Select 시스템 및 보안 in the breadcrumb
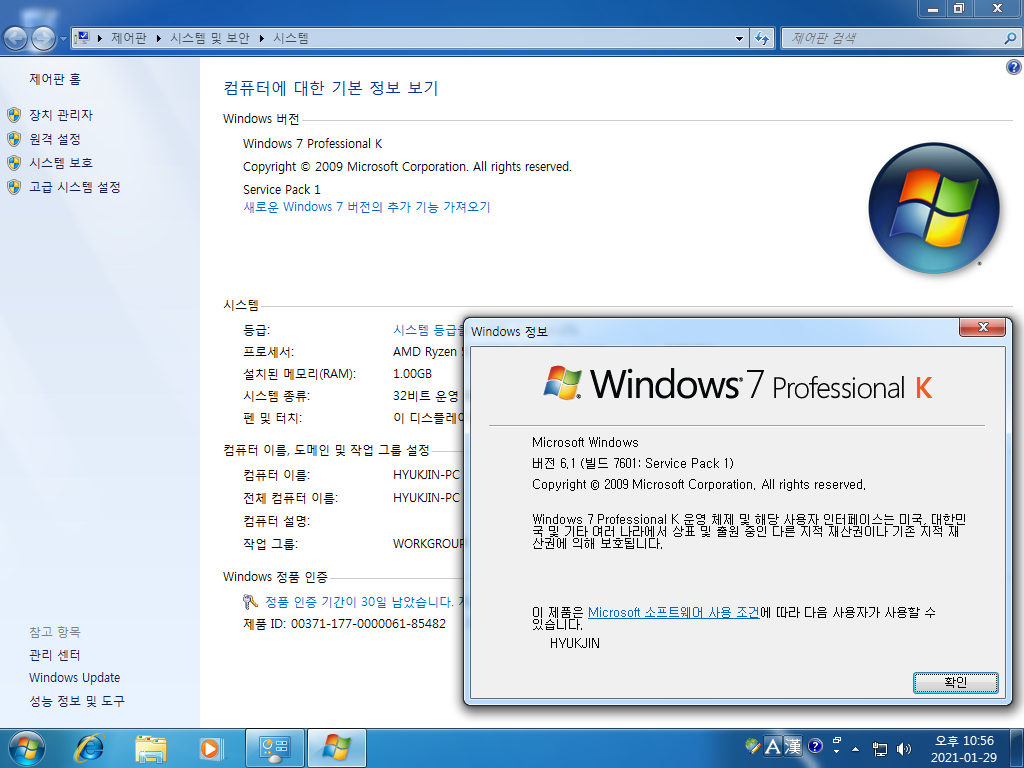 click(x=210, y=38)
